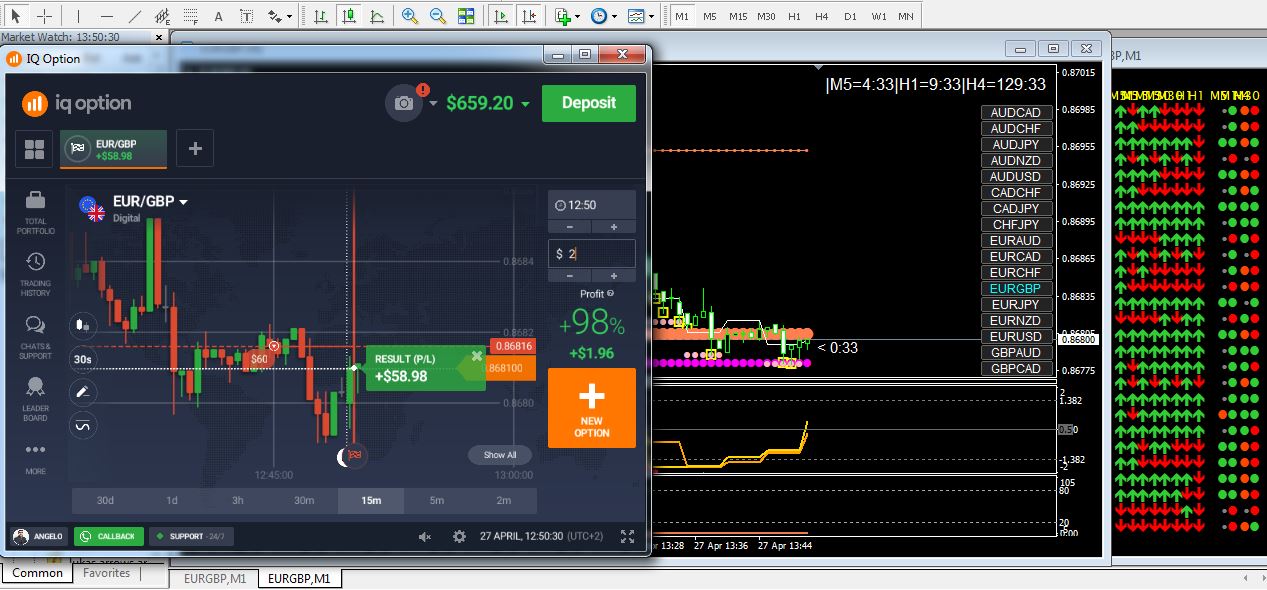Zoom in on the MetaTrader chart
The width and height of the screenshot is (1267, 590).
click(x=410, y=16)
